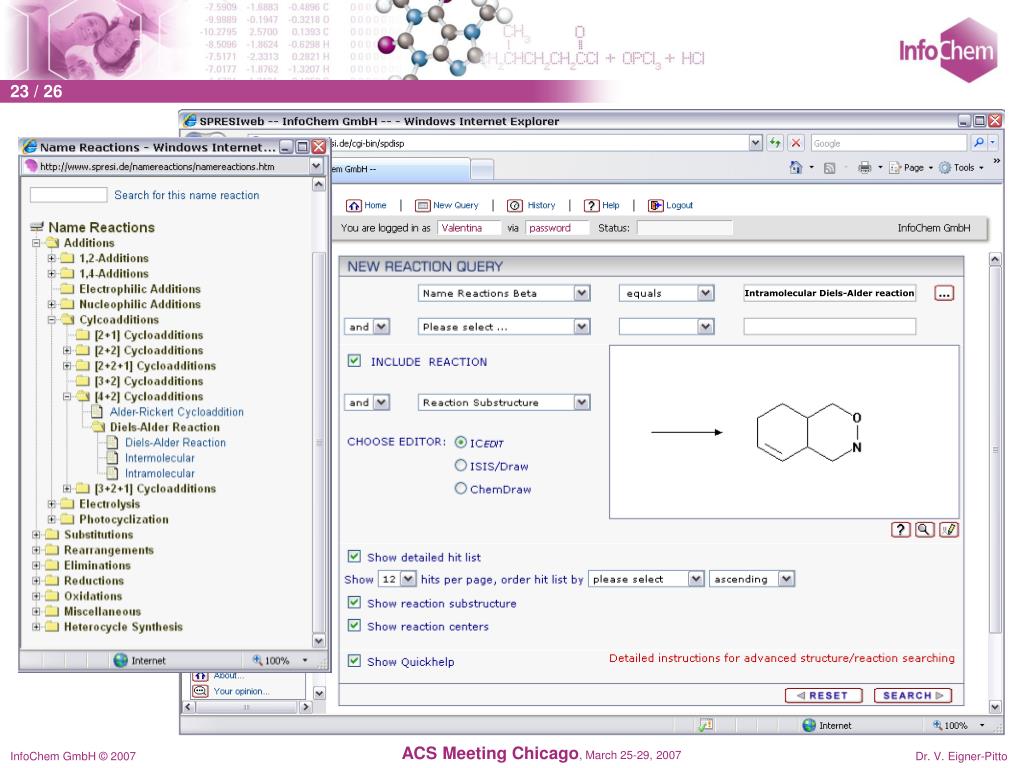Click the pencil edit structure icon
This screenshot has width=1024, height=768.
(949, 530)
